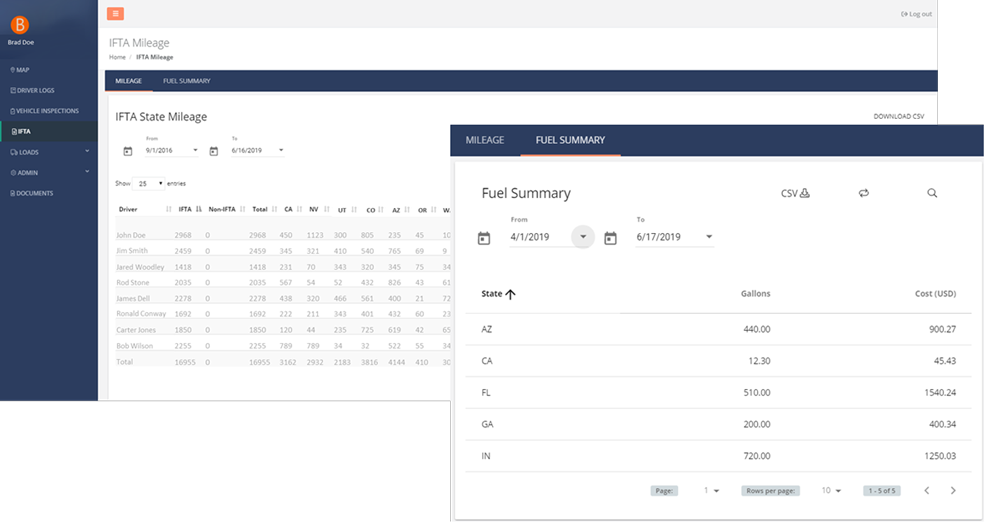Screen dimensions: 1000x522
Task: Click the orange hamburger menu icon
Action: [x=115, y=13]
